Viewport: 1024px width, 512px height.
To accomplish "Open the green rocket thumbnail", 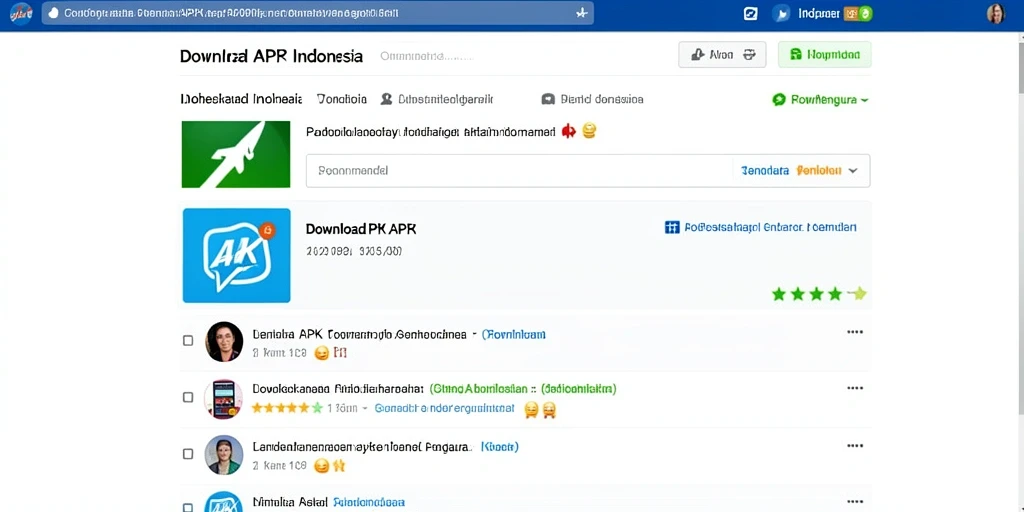I will pos(236,154).
